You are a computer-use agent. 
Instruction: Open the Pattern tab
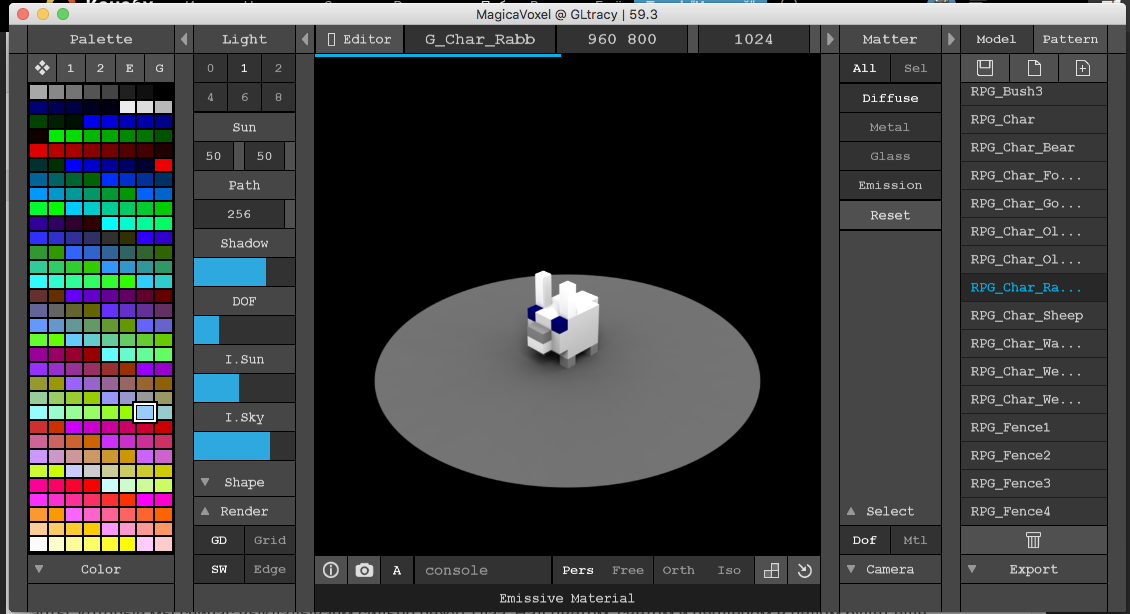(1070, 39)
